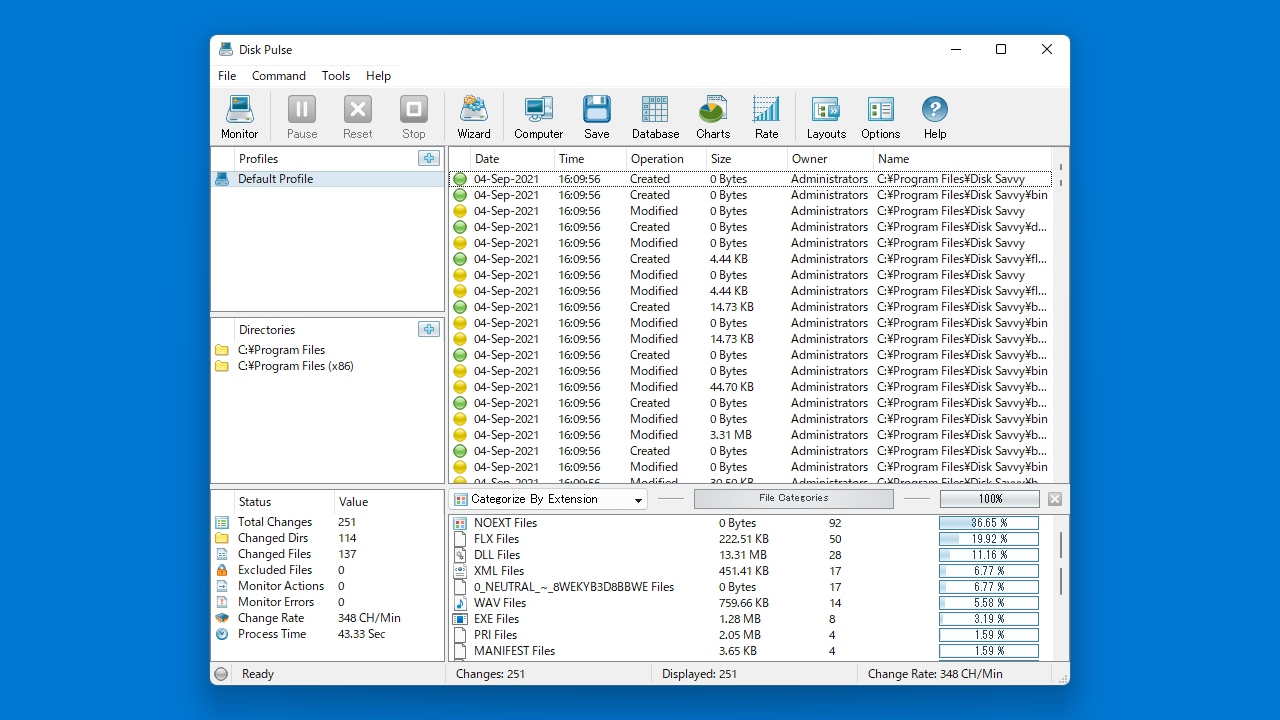
Task: Click the 11.16 % progress bar
Action: tap(989, 555)
